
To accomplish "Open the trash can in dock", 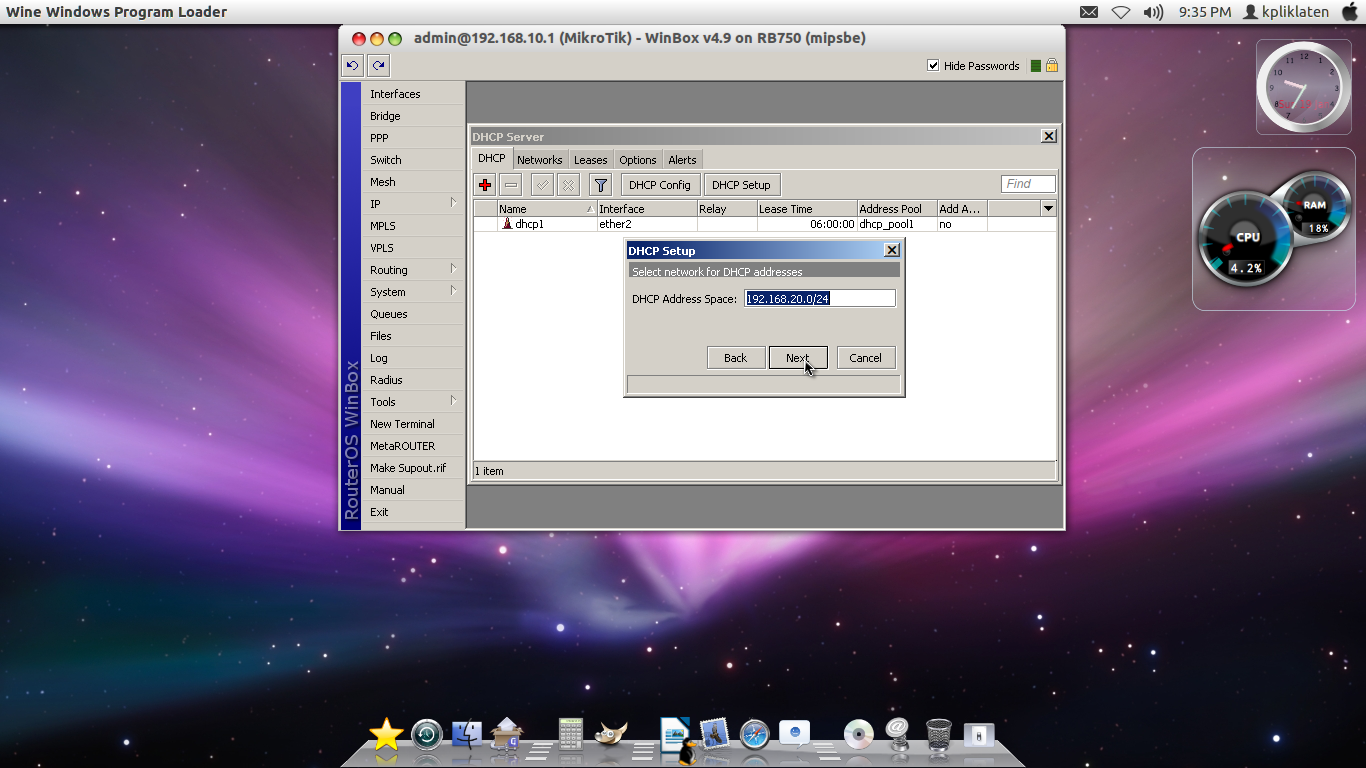I will tap(939, 735).
